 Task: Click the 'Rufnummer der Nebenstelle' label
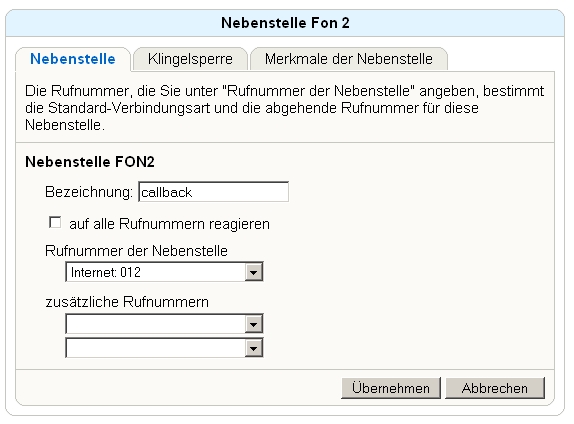pyautogui.click(x=136, y=251)
